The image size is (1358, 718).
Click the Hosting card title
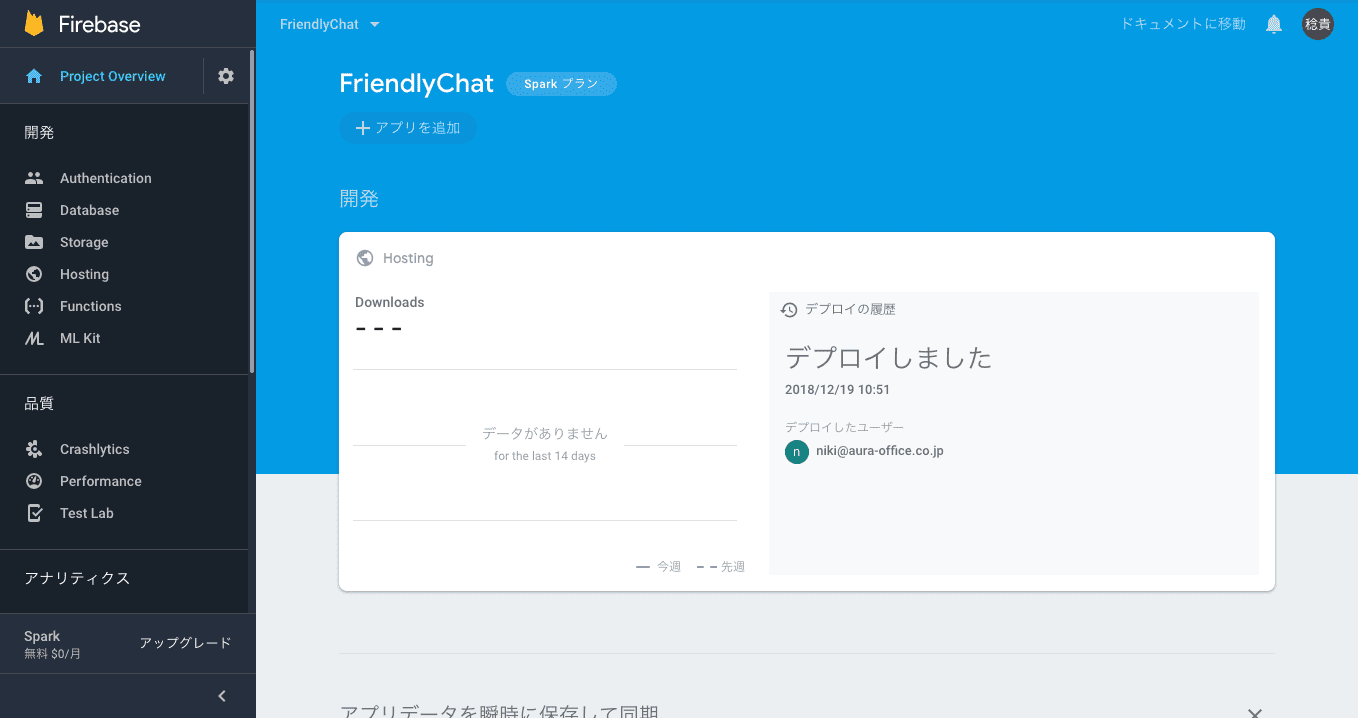[x=407, y=258]
